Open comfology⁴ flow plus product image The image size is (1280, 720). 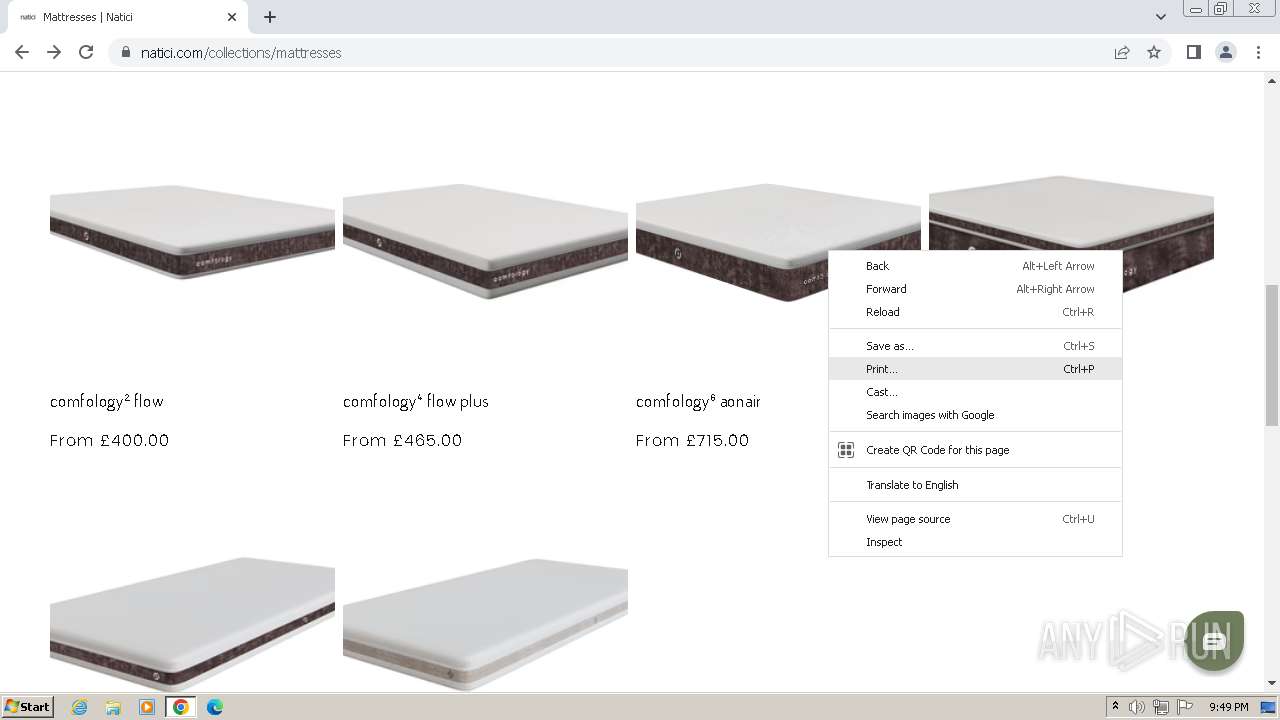pyautogui.click(x=485, y=240)
